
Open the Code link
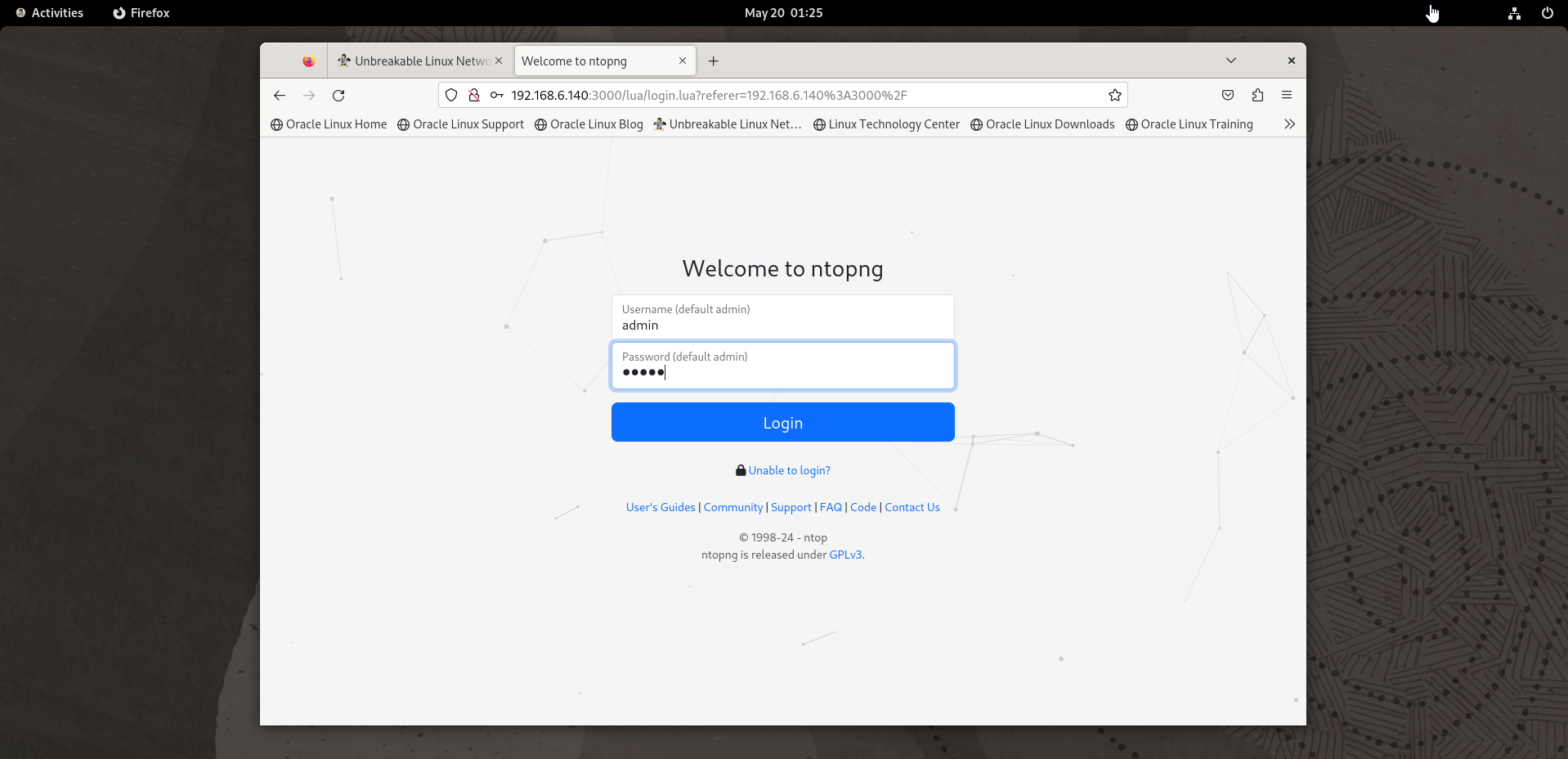(863, 508)
